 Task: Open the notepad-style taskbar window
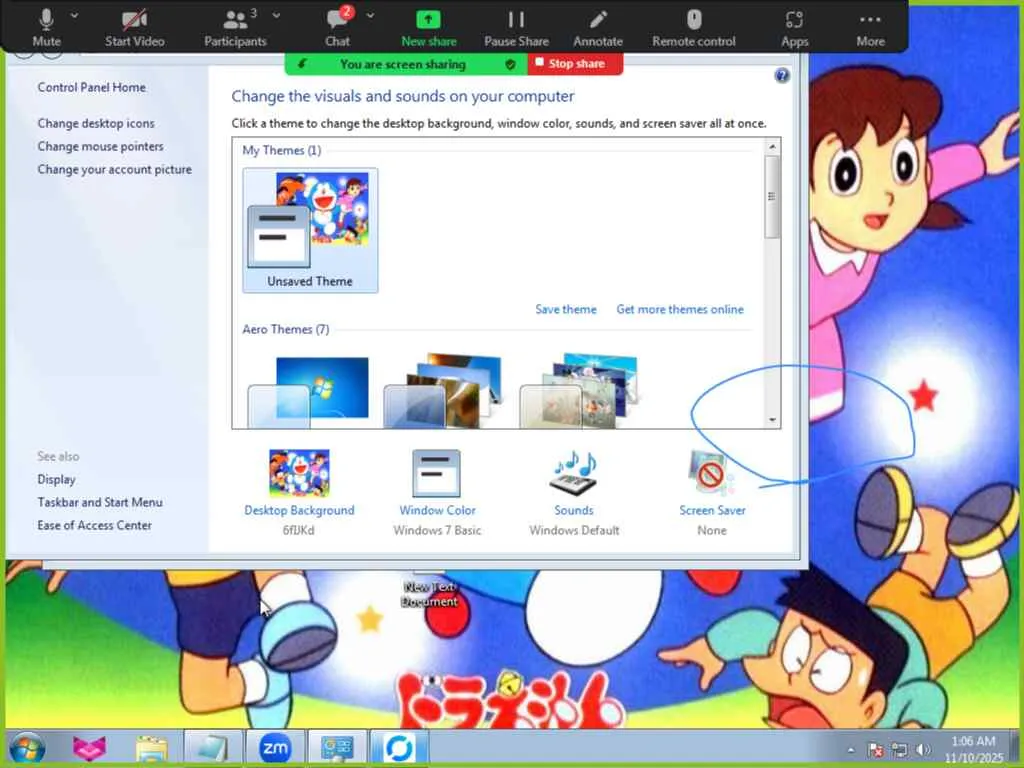click(x=212, y=748)
